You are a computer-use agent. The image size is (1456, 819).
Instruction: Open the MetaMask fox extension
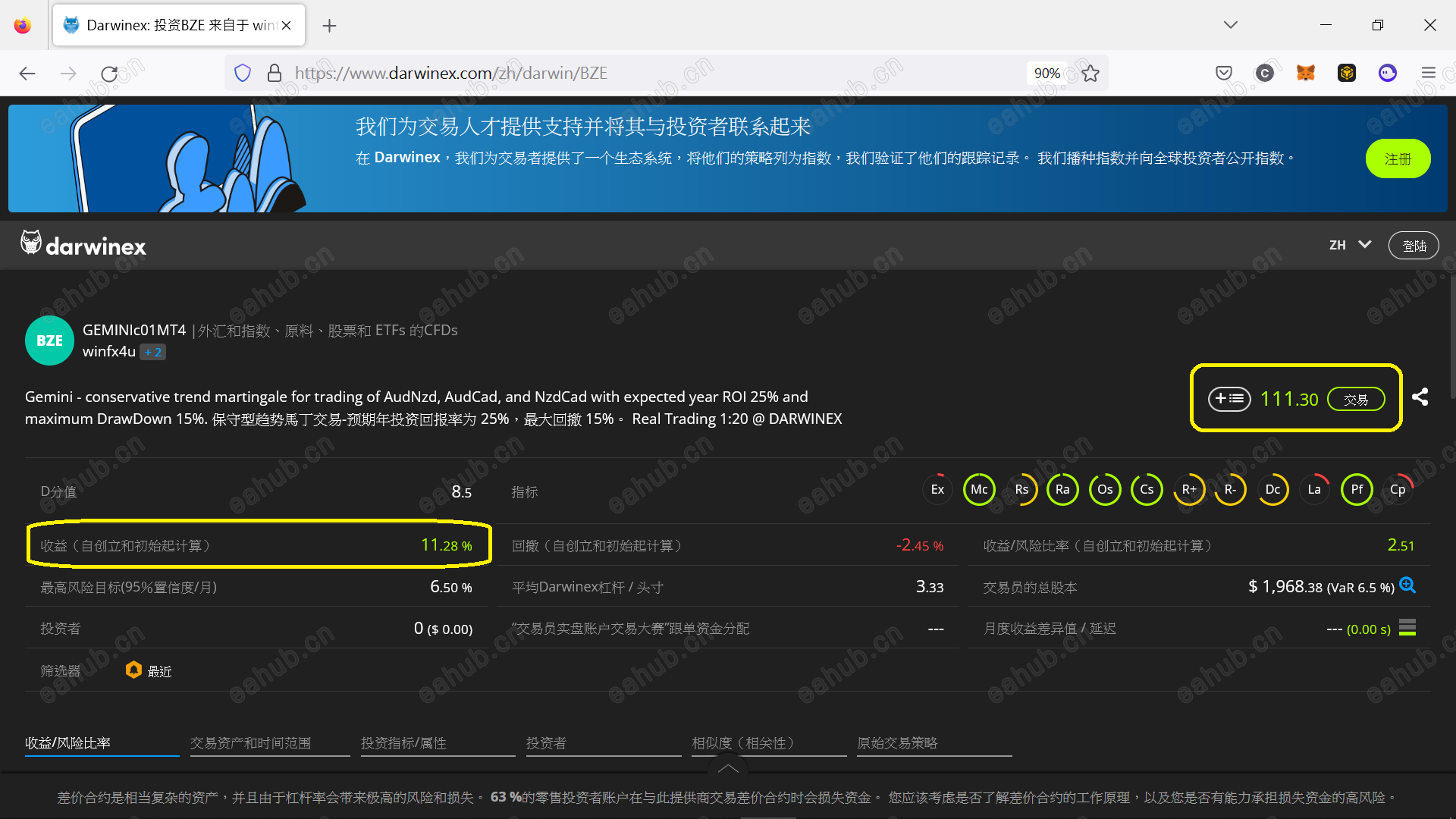(1306, 73)
